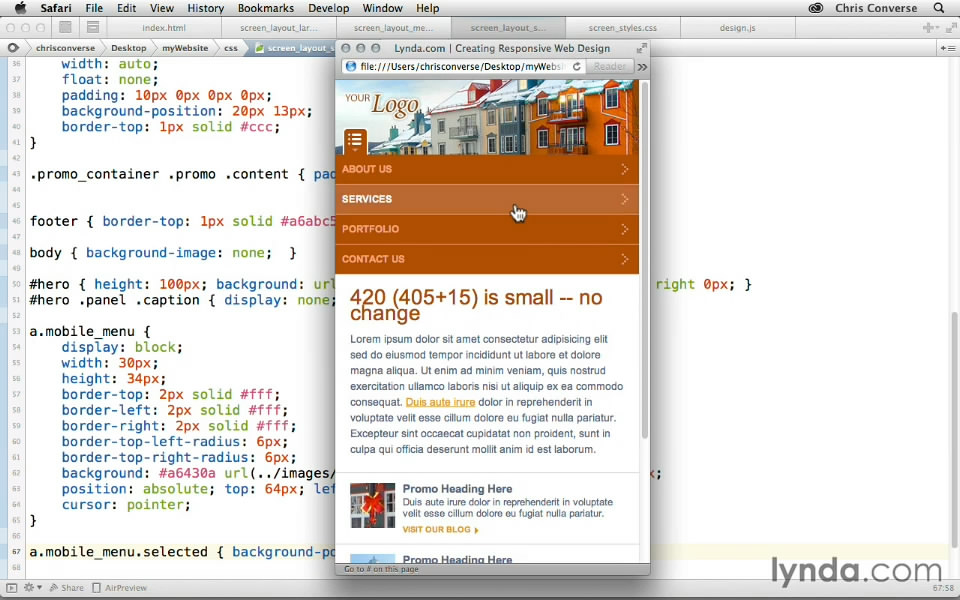
Task: Open the Help menu
Action: (x=427, y=8)
